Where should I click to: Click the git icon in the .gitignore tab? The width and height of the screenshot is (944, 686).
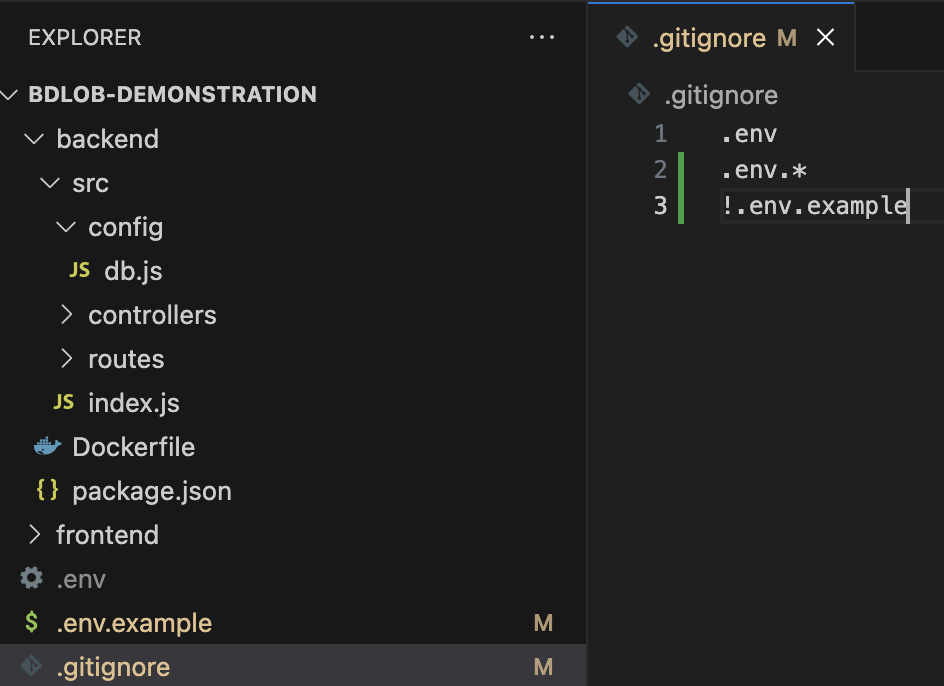tap(627, 37)
